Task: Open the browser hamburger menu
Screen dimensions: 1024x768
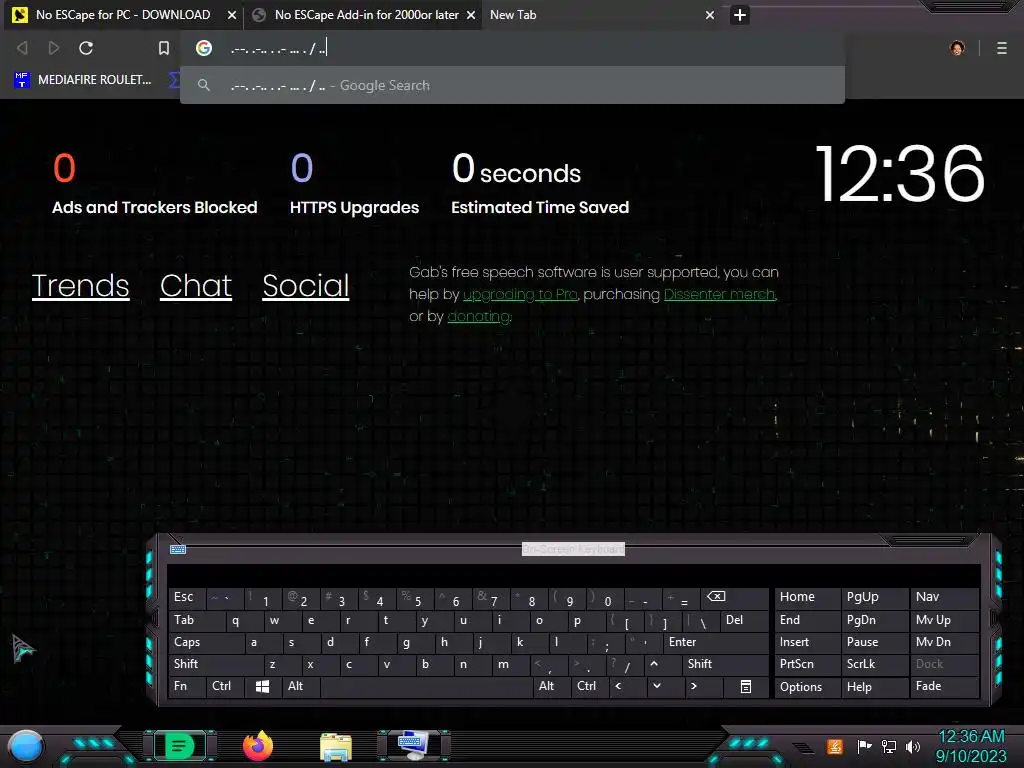Action: tap(1002, 48)
